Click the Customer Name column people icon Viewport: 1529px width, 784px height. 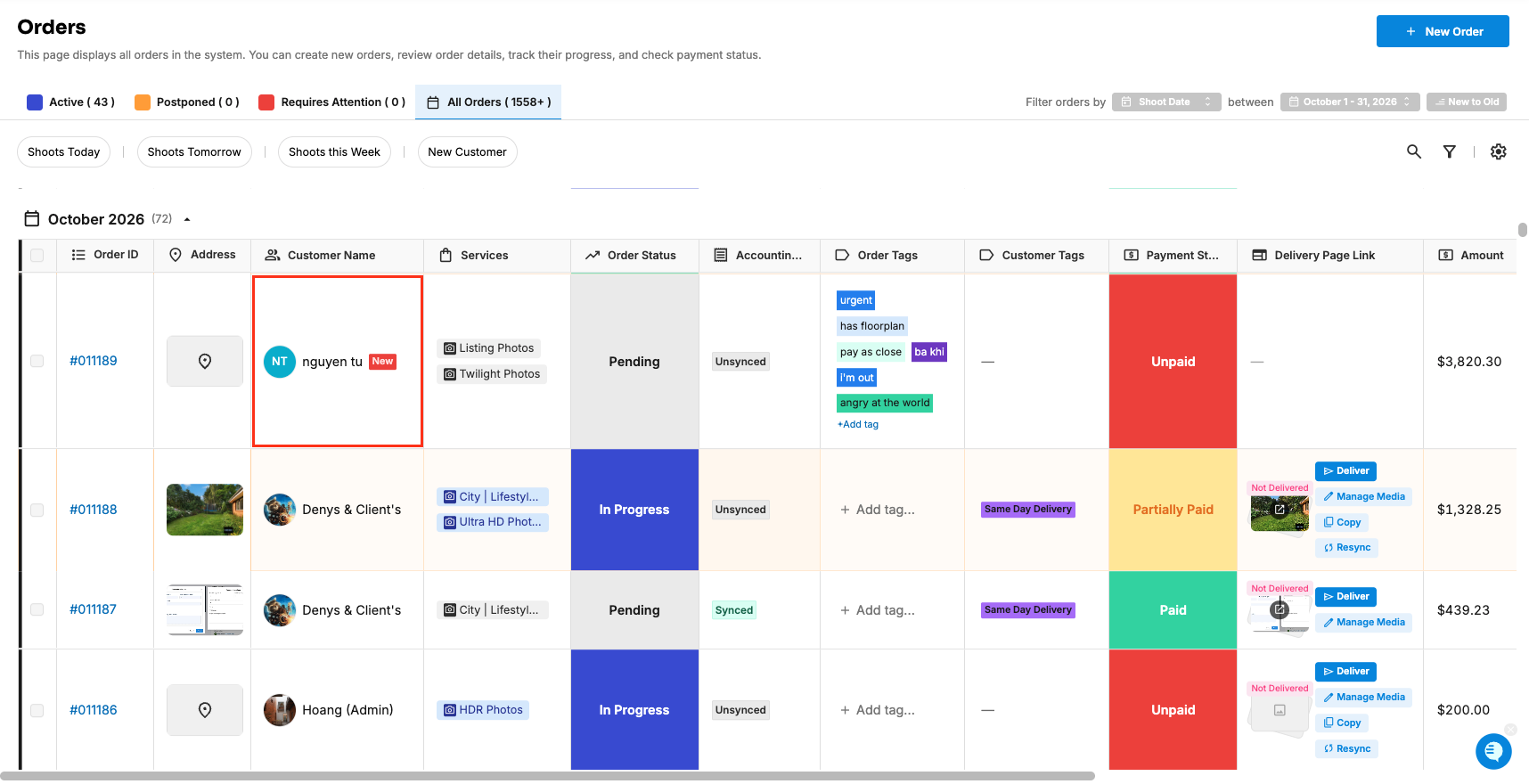pyautogui.click(x=273, y=255)
